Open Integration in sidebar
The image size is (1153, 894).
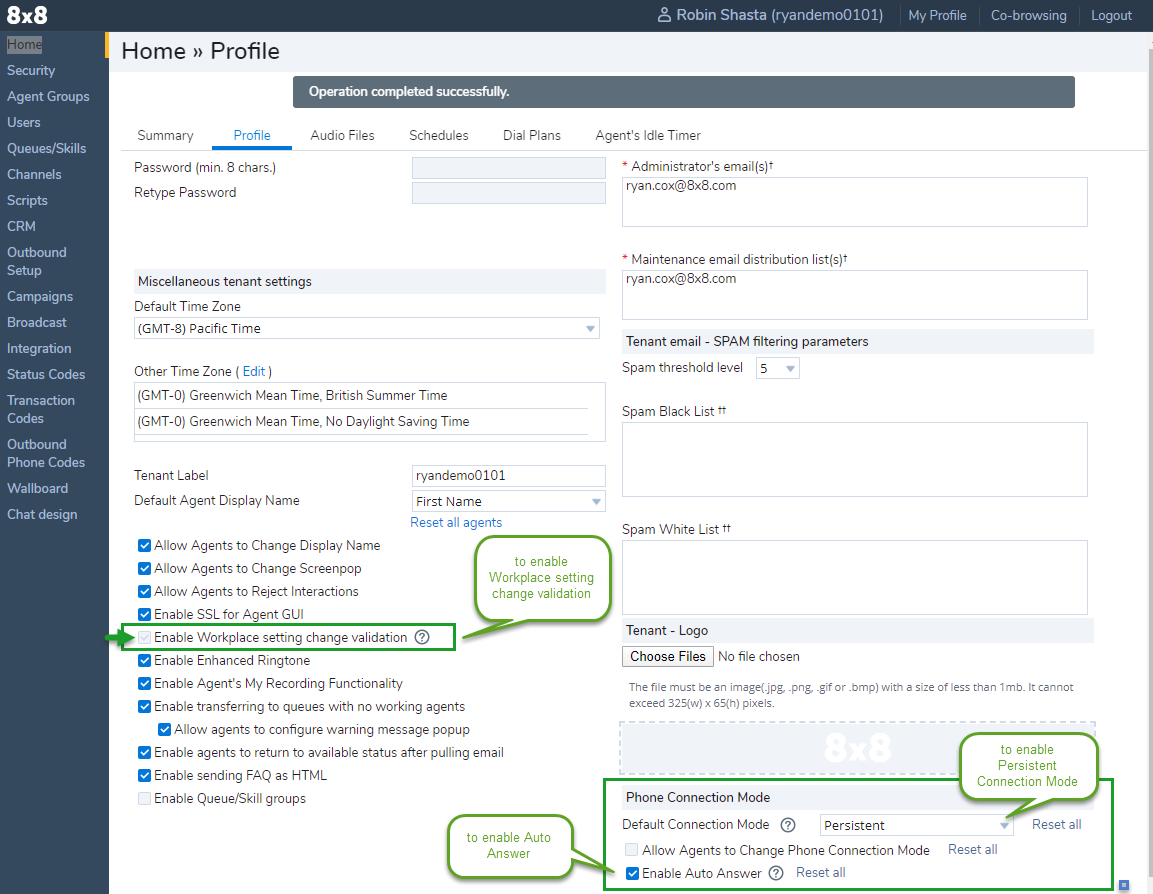pos(39,348)
